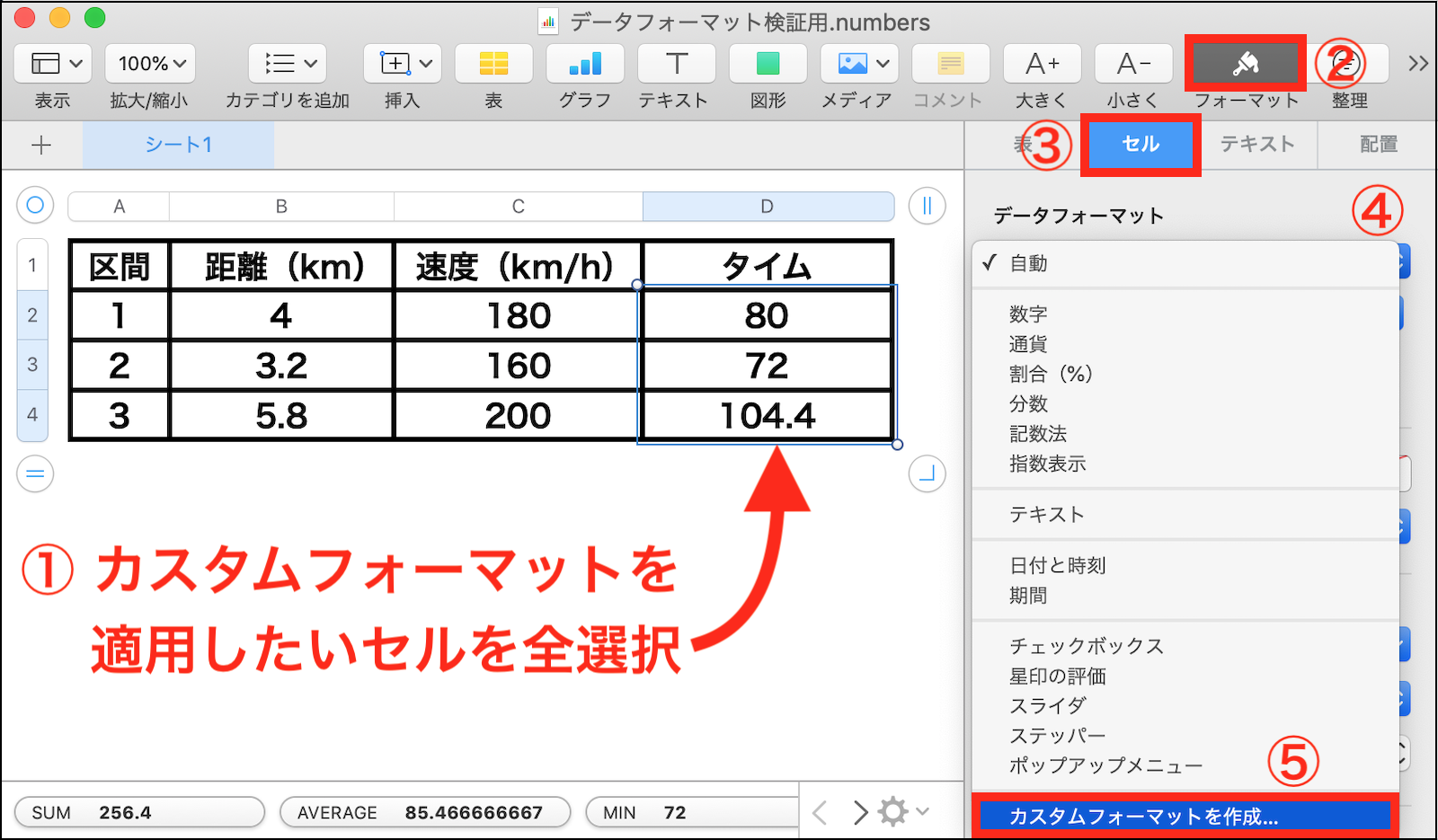1438x840 pixels.
Task: Insert a text box with テキスト icon
Action: (676, 64)
